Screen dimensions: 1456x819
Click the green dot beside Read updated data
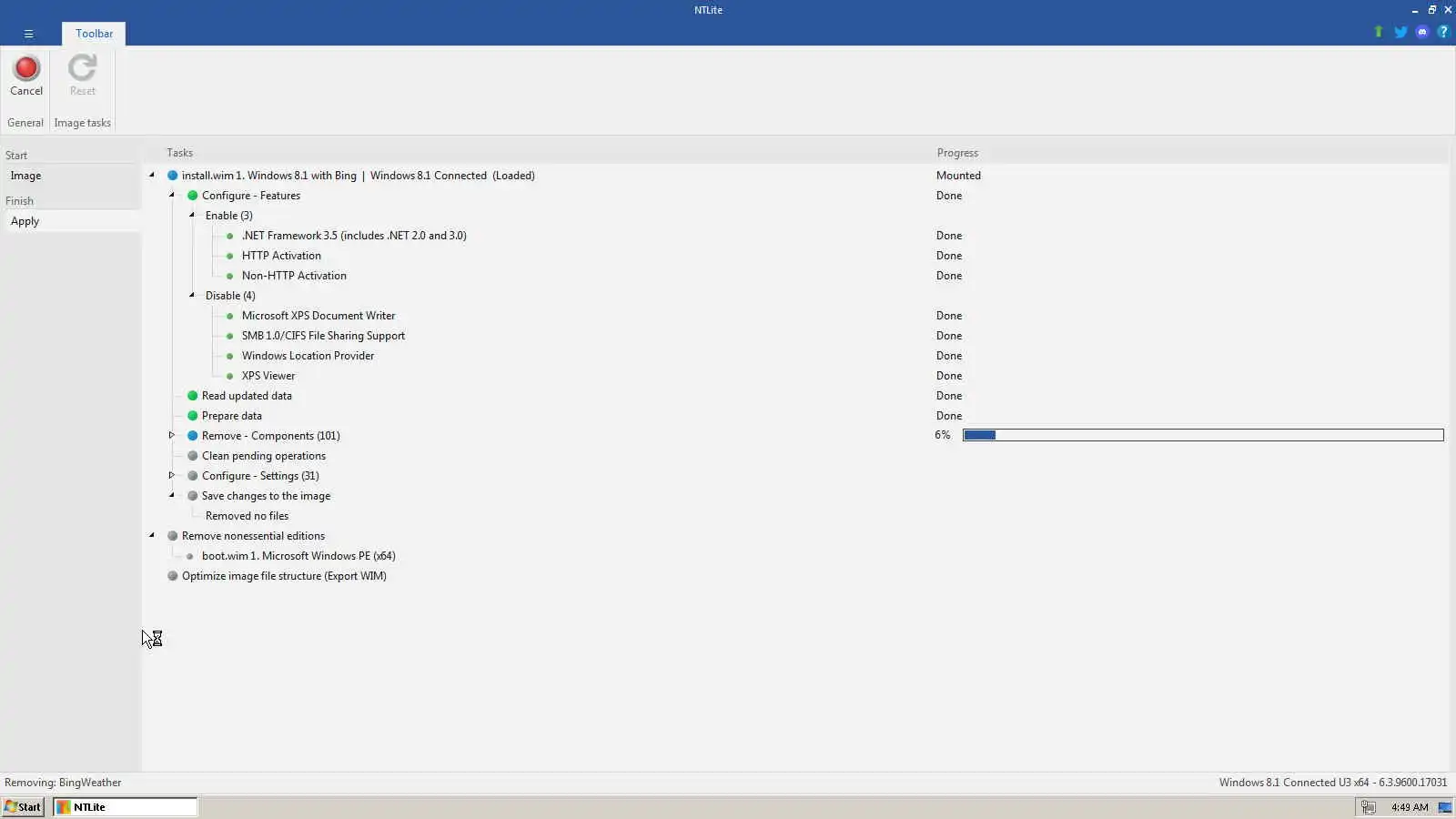click(192, 396)
